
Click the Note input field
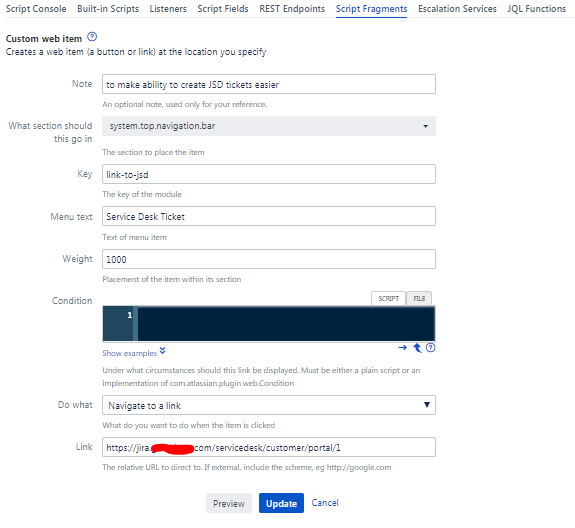(x=269, y=84)
